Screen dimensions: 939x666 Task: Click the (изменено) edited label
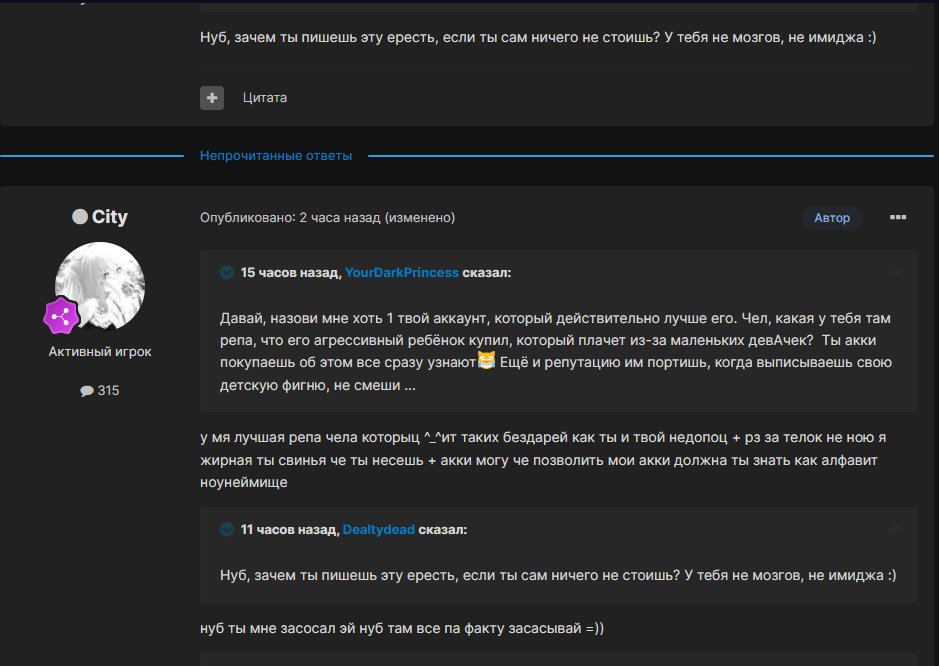point(420,217)
